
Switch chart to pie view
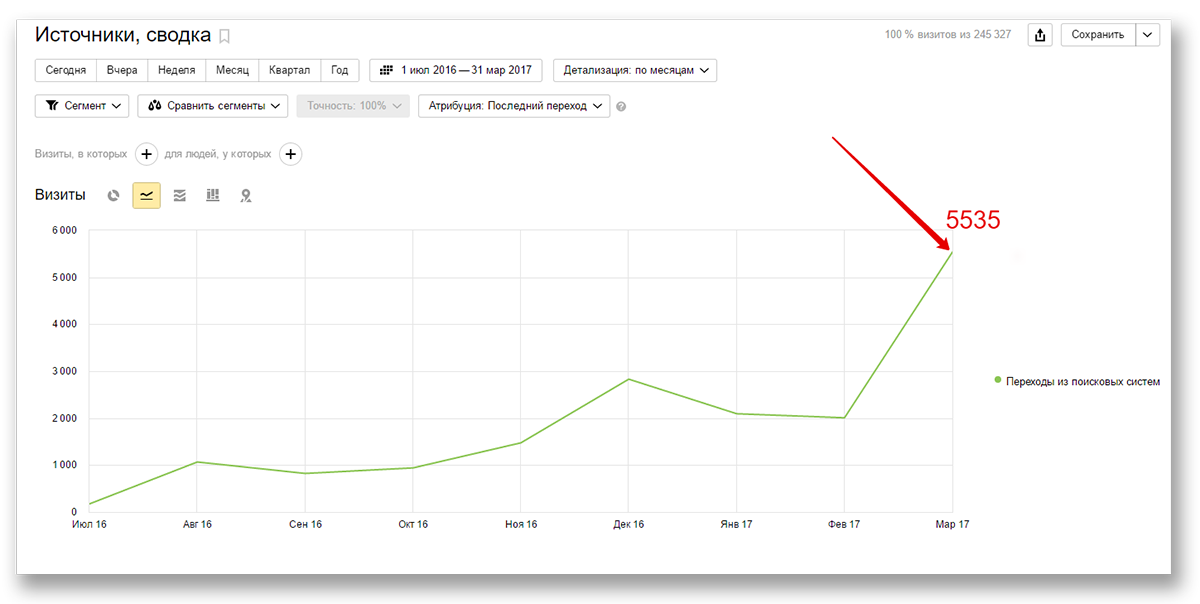click(114, 196)
